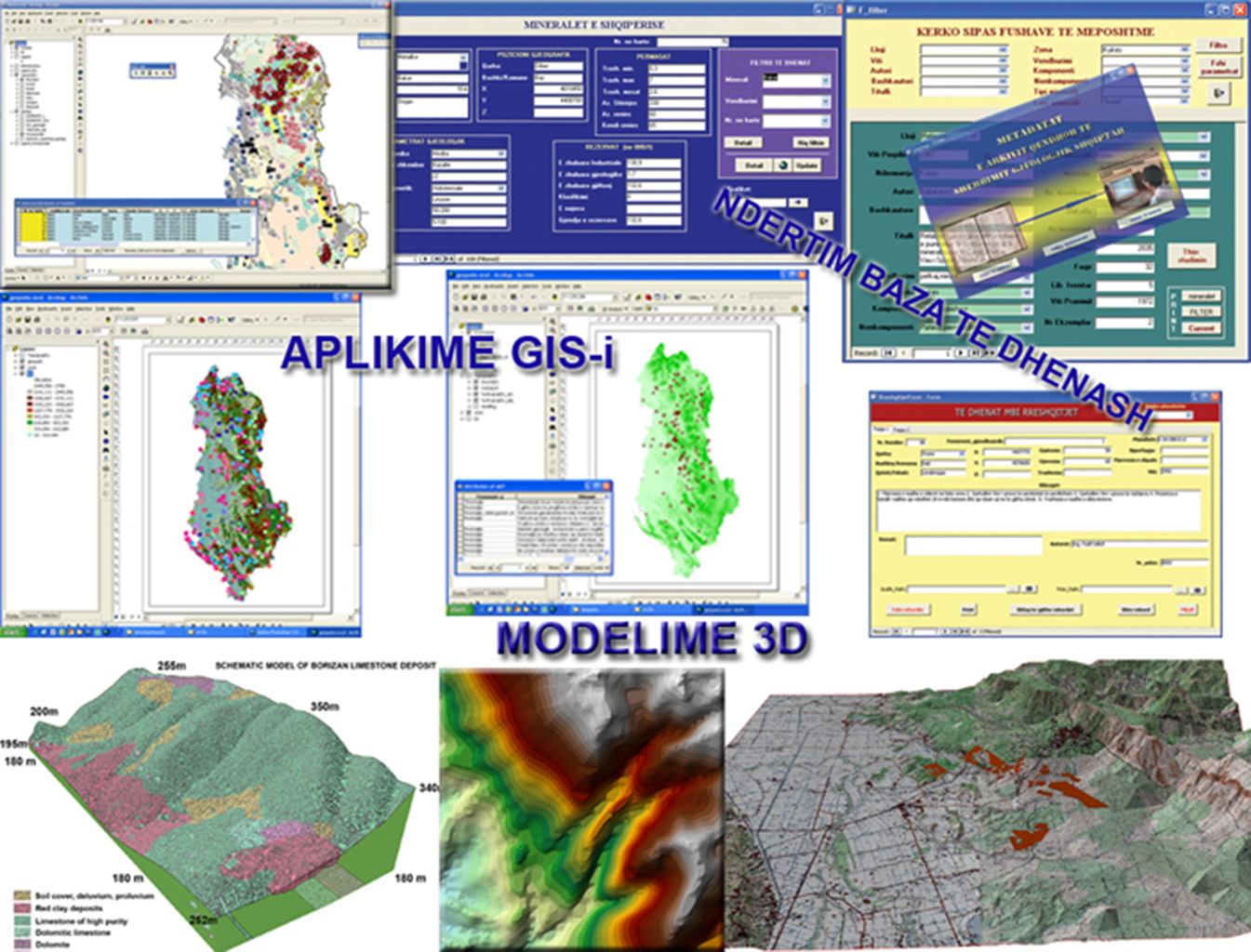Click Red clay deposits legend swatch
The image size is (1251, 952).
21,908
